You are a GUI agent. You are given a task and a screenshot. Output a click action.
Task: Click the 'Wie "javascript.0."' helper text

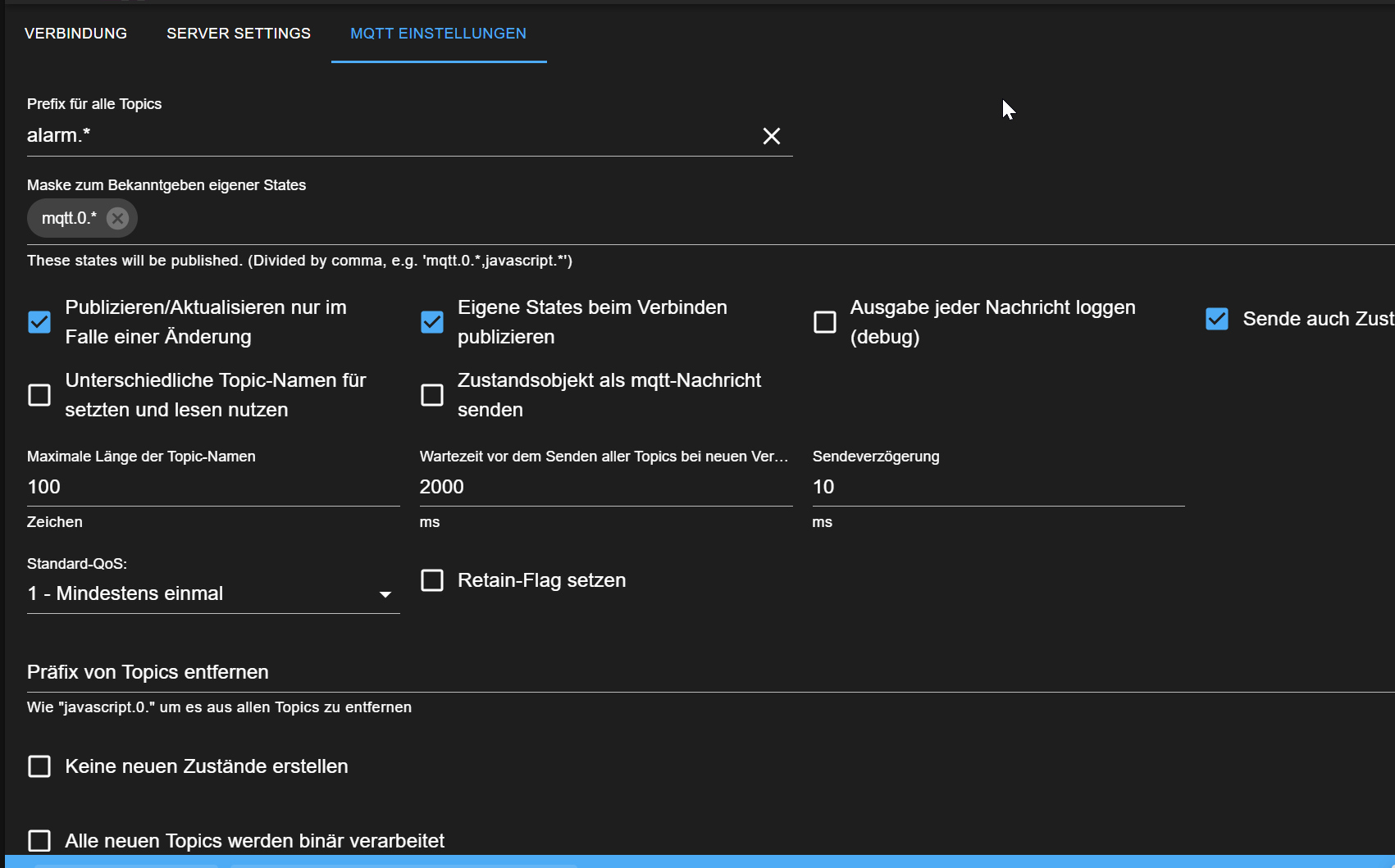point(219,707)
